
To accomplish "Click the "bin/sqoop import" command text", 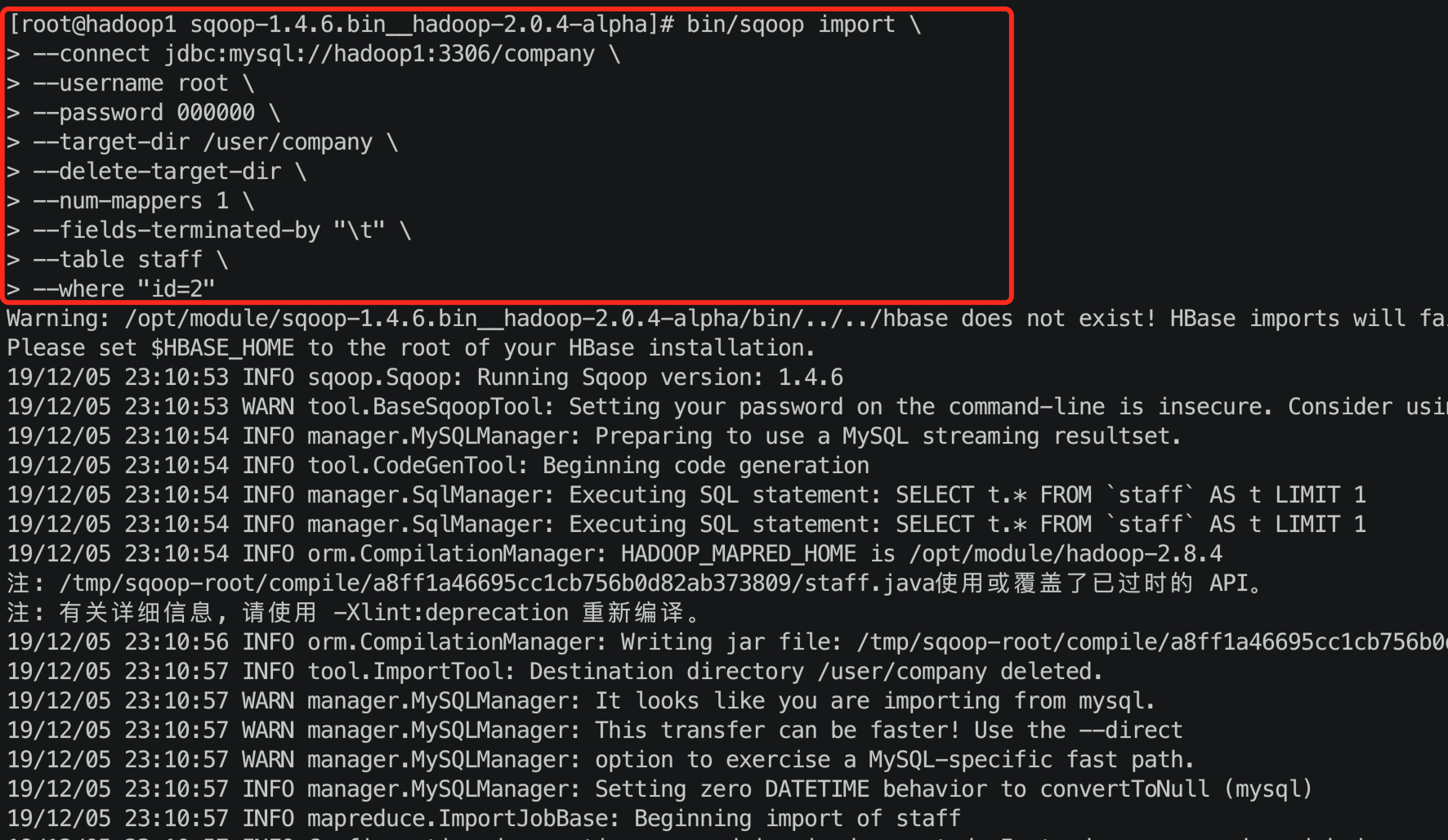I will point(790,25).
